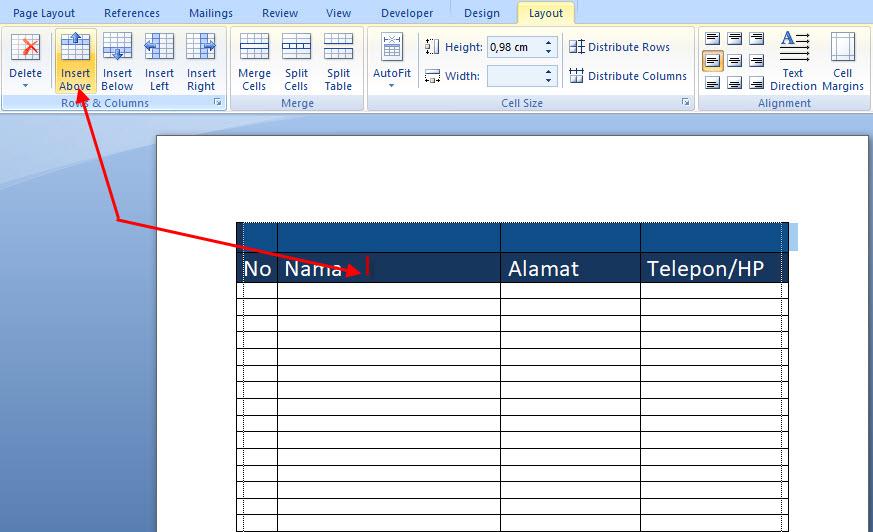The image size is (873, 532).
Task: Open the Delete dropdown arrow
Action: pyautogui.click(x=25, y=86)
